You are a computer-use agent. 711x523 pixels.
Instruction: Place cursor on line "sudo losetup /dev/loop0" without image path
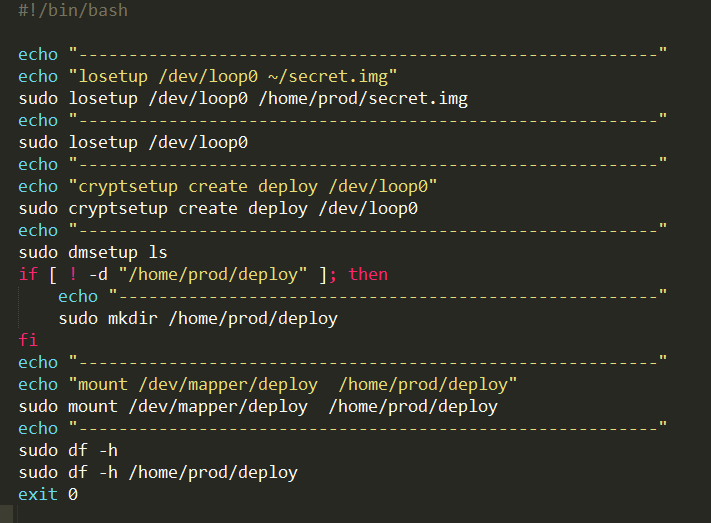(133, 142)
